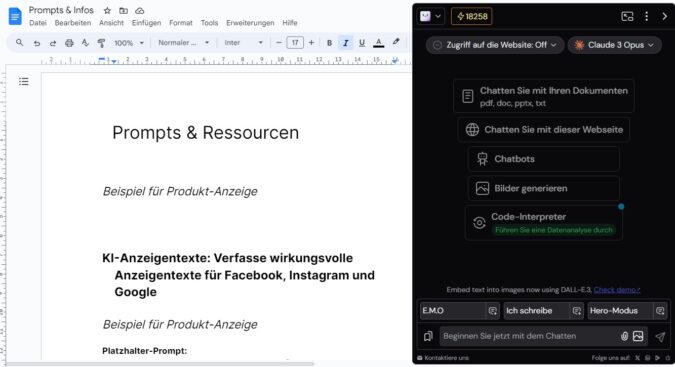The image size is (675, 367).
Task: Click add-prompt icon beside E.M.O
Action: tap(492, 311)
